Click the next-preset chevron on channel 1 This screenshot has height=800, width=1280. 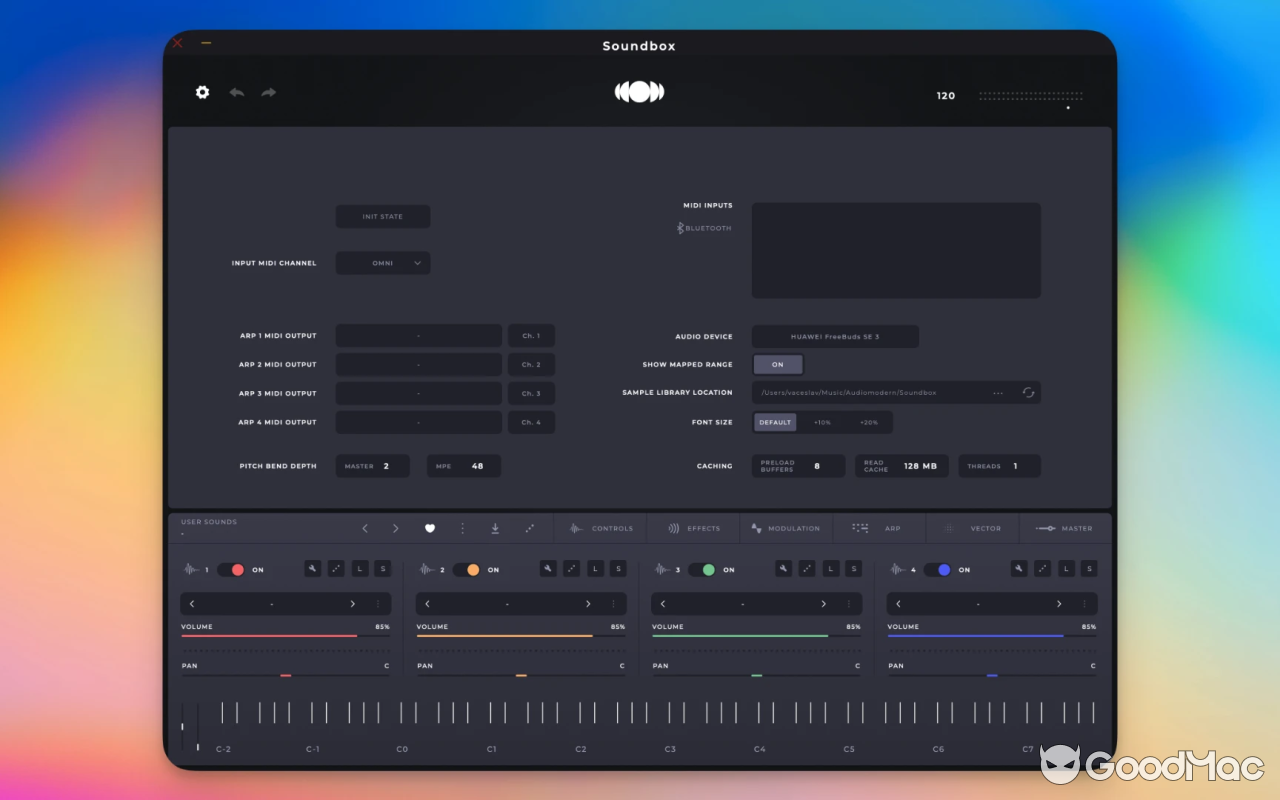click(x=352, y=603)
